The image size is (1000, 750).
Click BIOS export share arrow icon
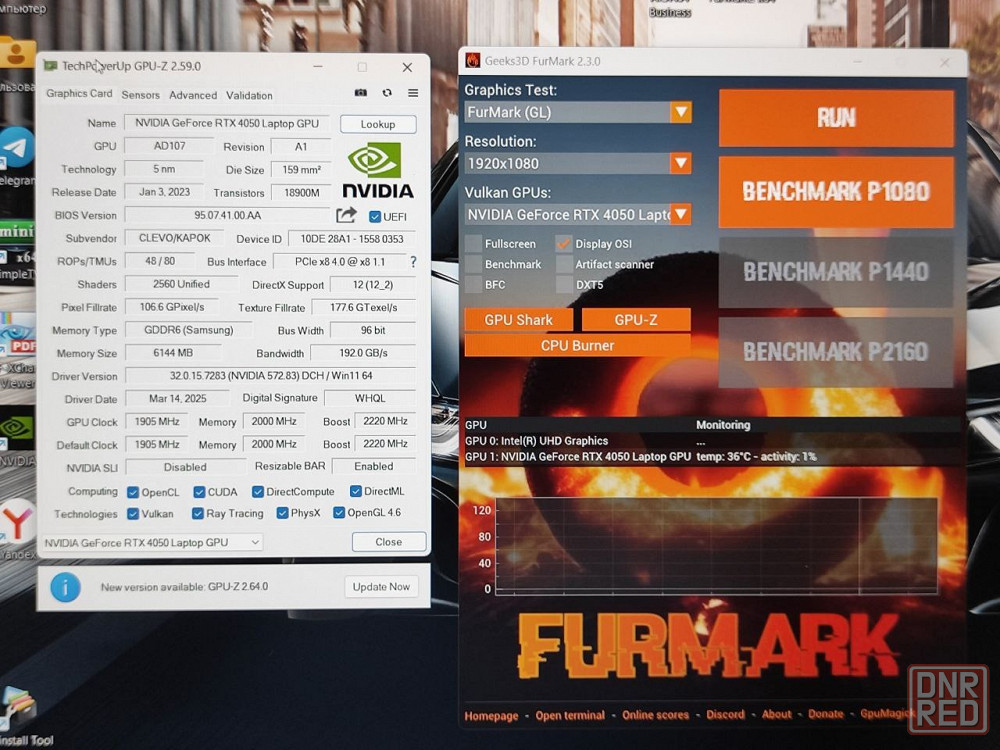coord(346,216)
